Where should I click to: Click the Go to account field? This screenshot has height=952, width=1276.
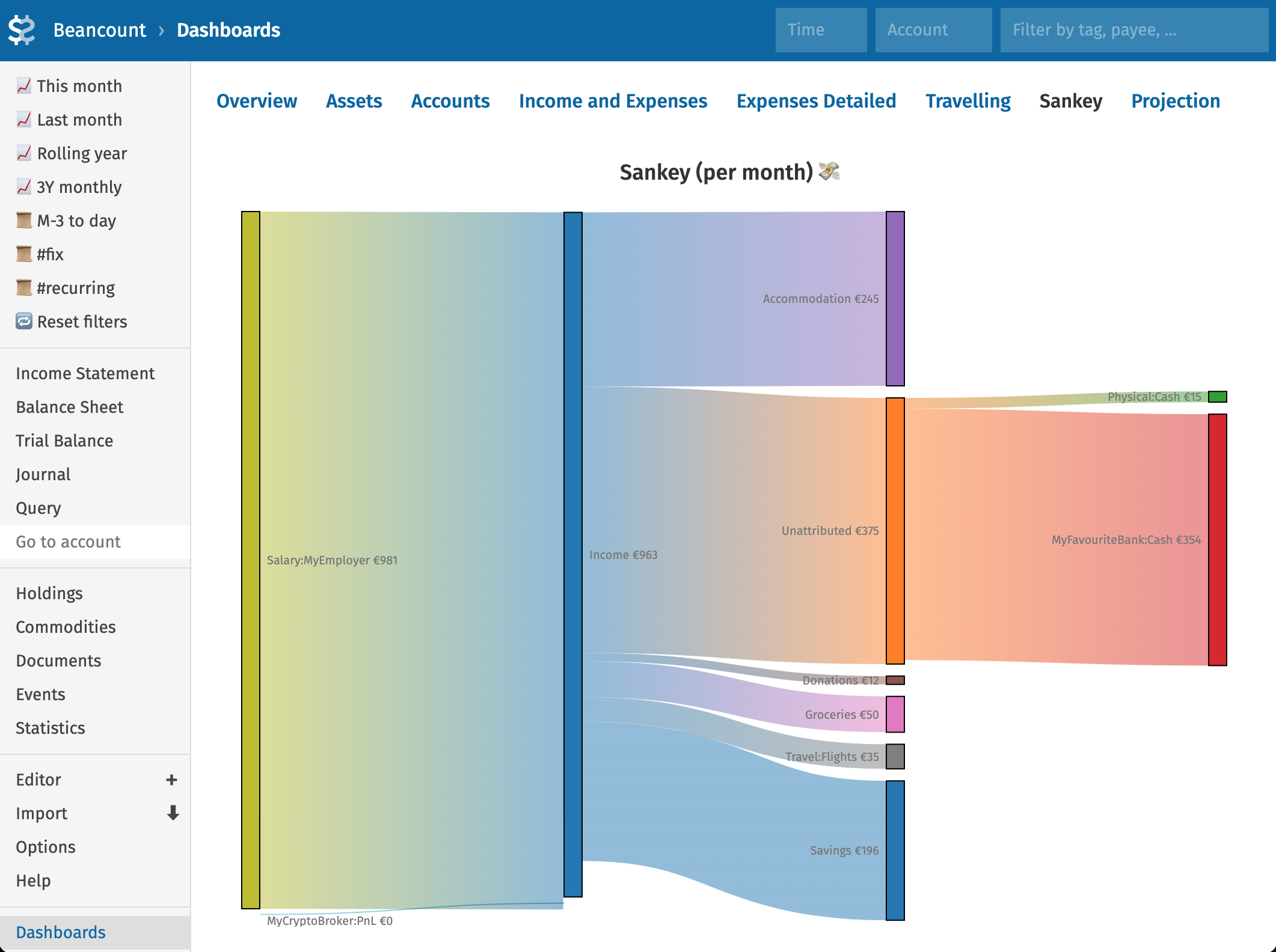pos(95,542)
